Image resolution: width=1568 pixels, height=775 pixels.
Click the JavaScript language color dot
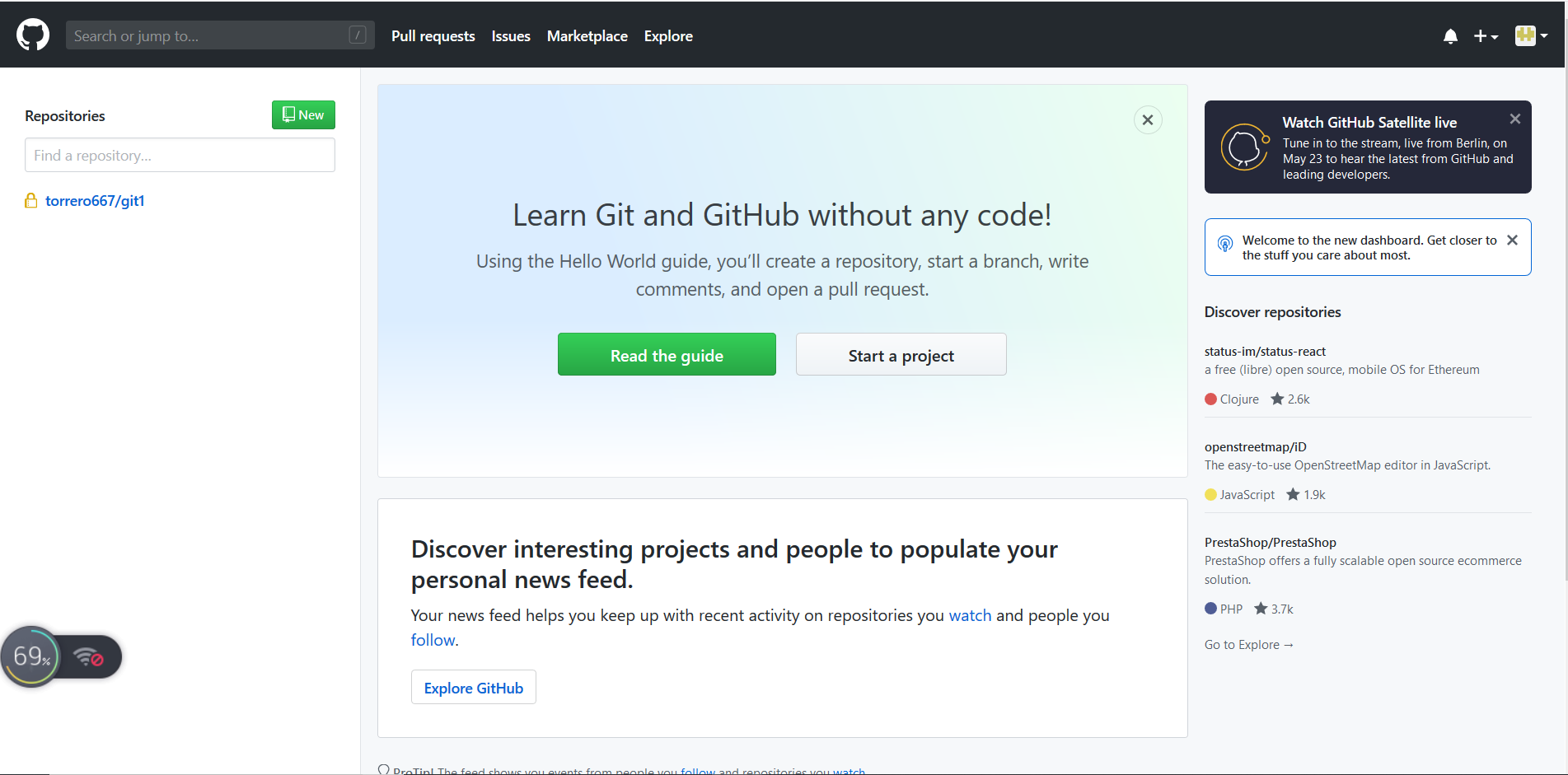tap(1210, 495)
